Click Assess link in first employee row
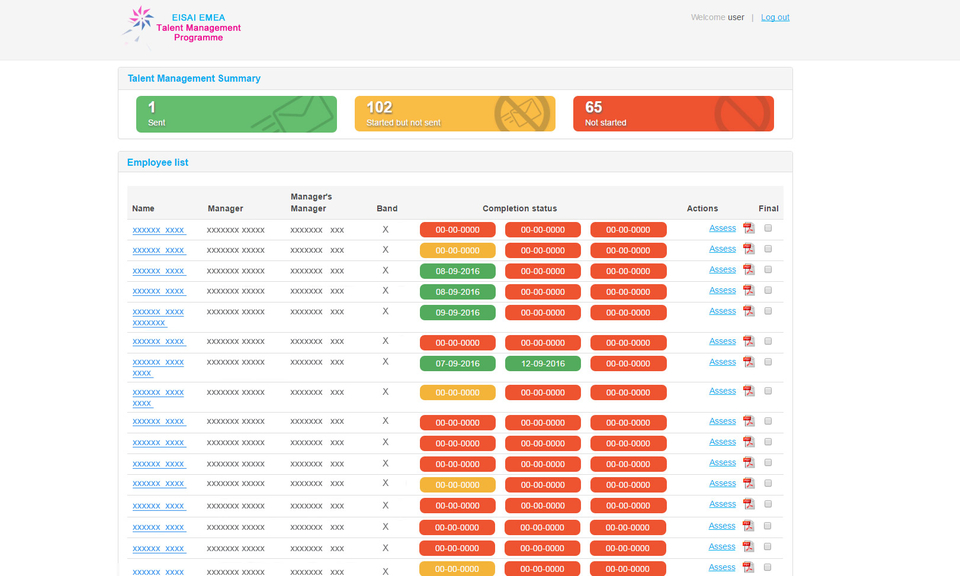This screenshot has width=960, height=576. click(722, 228)
